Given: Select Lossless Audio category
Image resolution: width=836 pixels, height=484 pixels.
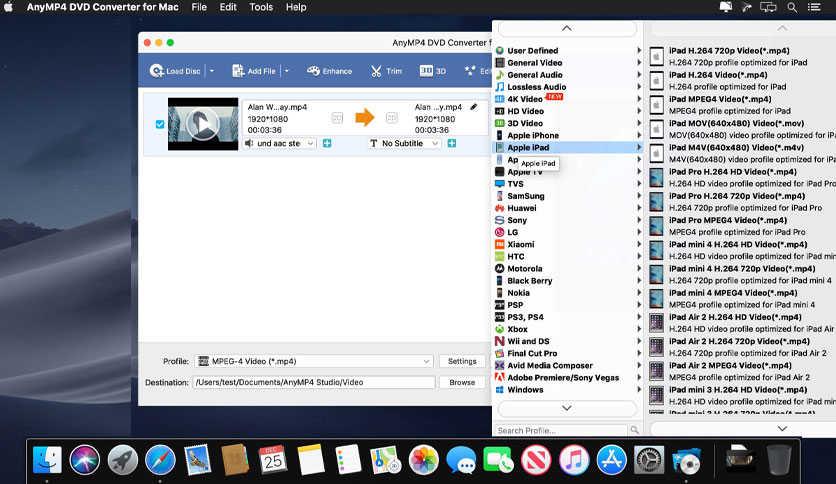Looking at the screenshot, I should [568, 87].
